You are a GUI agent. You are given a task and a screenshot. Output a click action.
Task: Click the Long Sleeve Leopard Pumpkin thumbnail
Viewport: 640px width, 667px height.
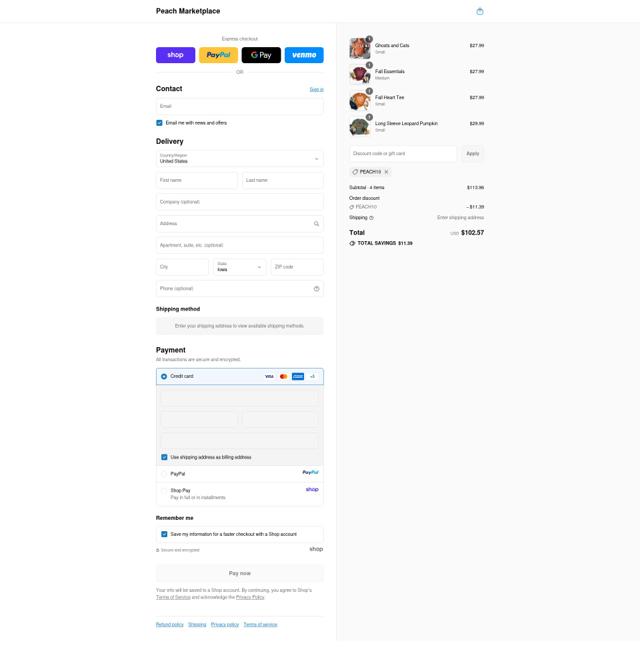[x=359, y=126]
